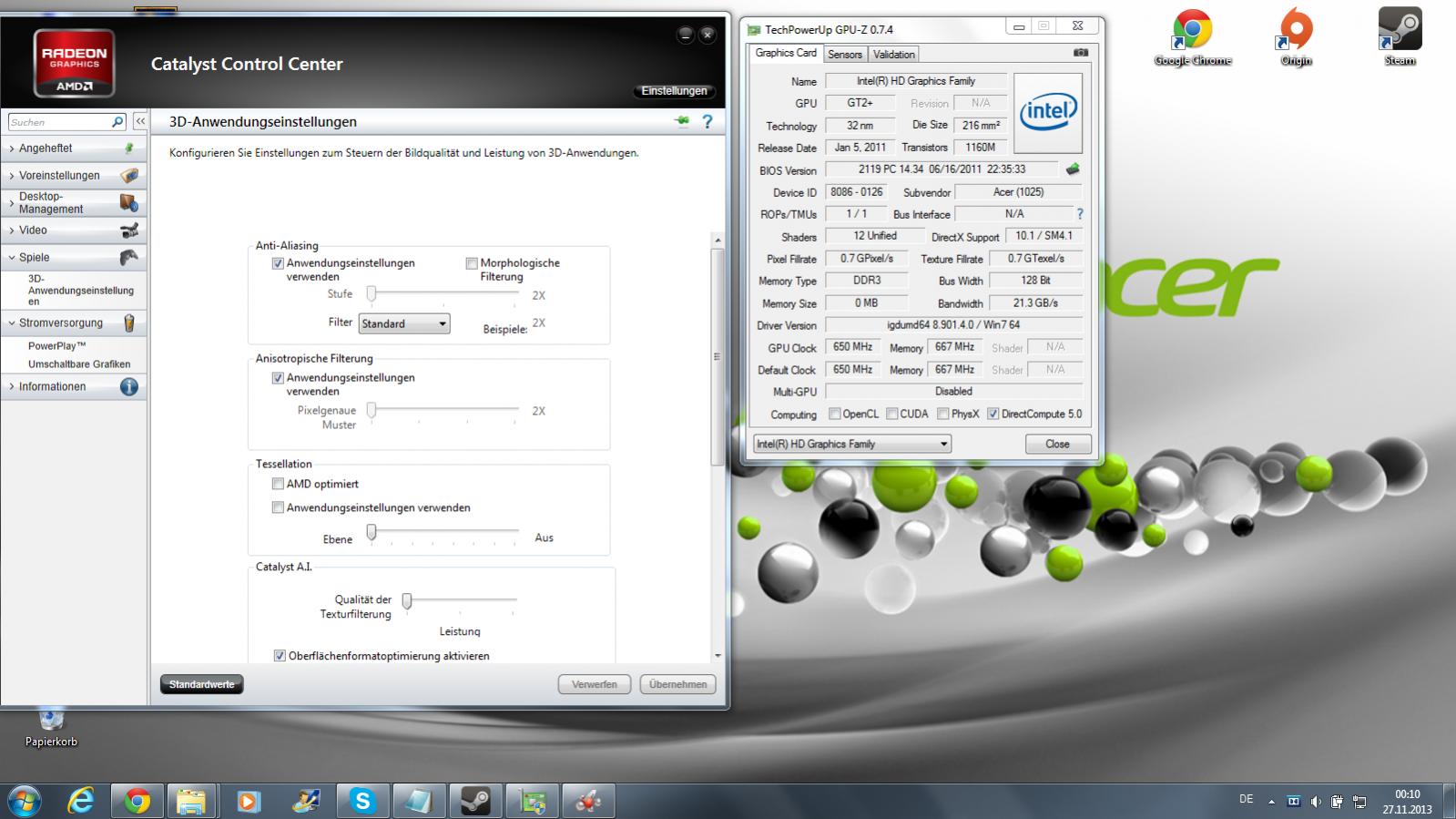Viewport: 1456px width, 819px height.
Task: Enable Morphologische Filterung checkbox
Action: pos(472,263)
